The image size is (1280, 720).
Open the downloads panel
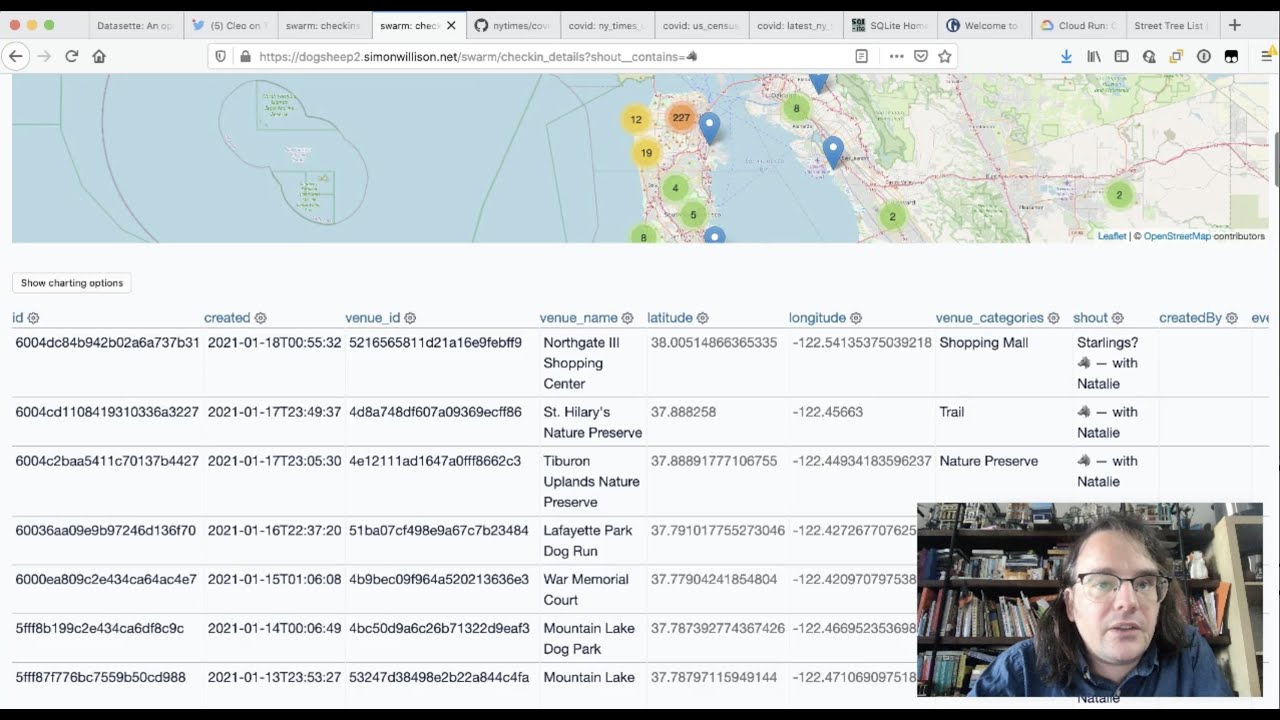[x=1066, y=57]
